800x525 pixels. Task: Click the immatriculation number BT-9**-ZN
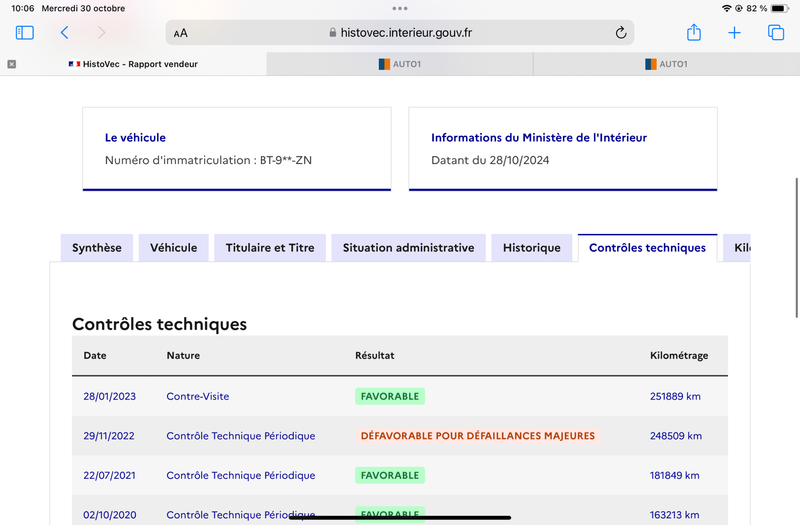pyautogui.click(x=286, y=160)
